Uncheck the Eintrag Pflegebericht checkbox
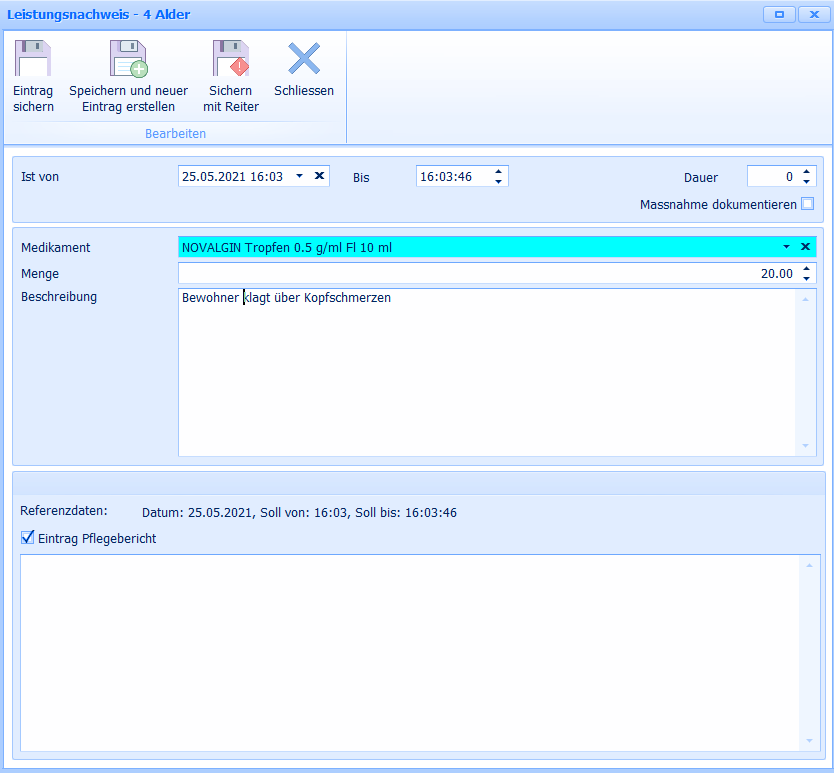 coord(28,538)
